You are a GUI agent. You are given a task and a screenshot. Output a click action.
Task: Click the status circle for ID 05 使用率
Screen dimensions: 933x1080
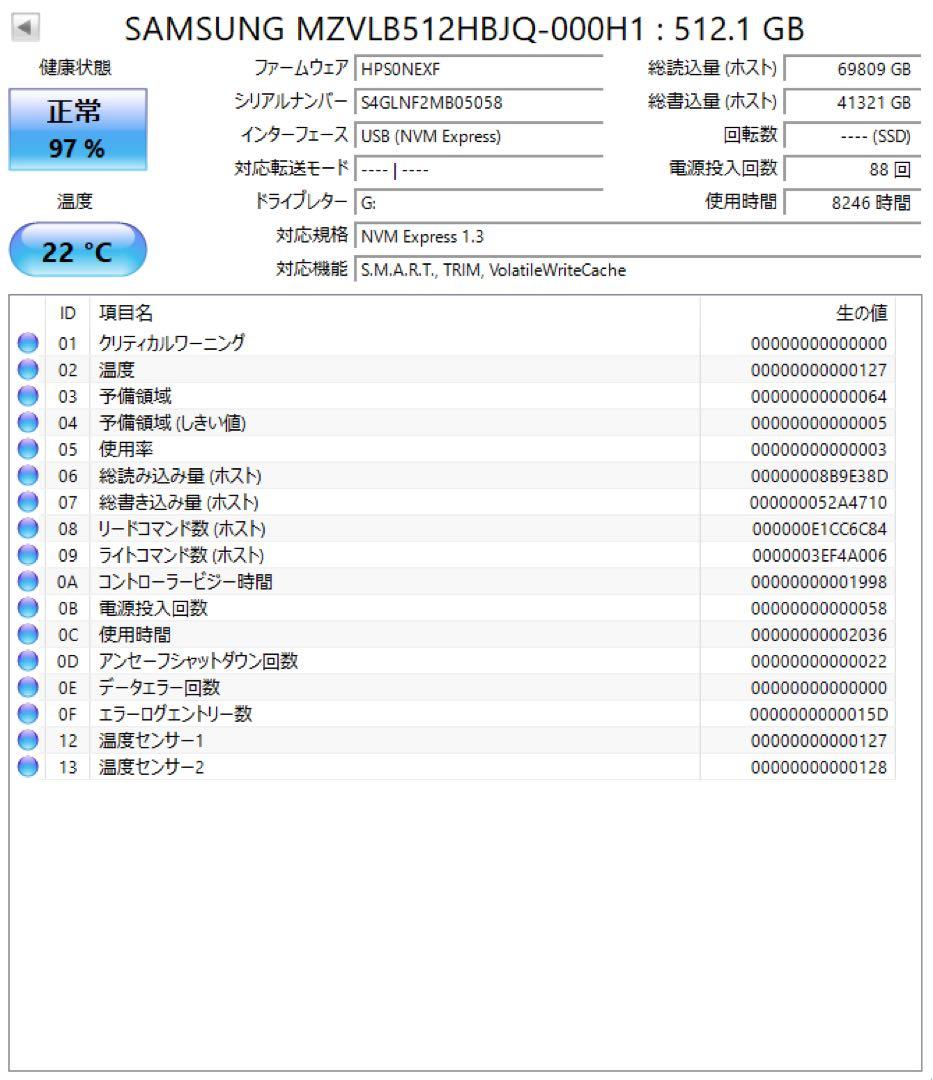click(x=28, y=449)
